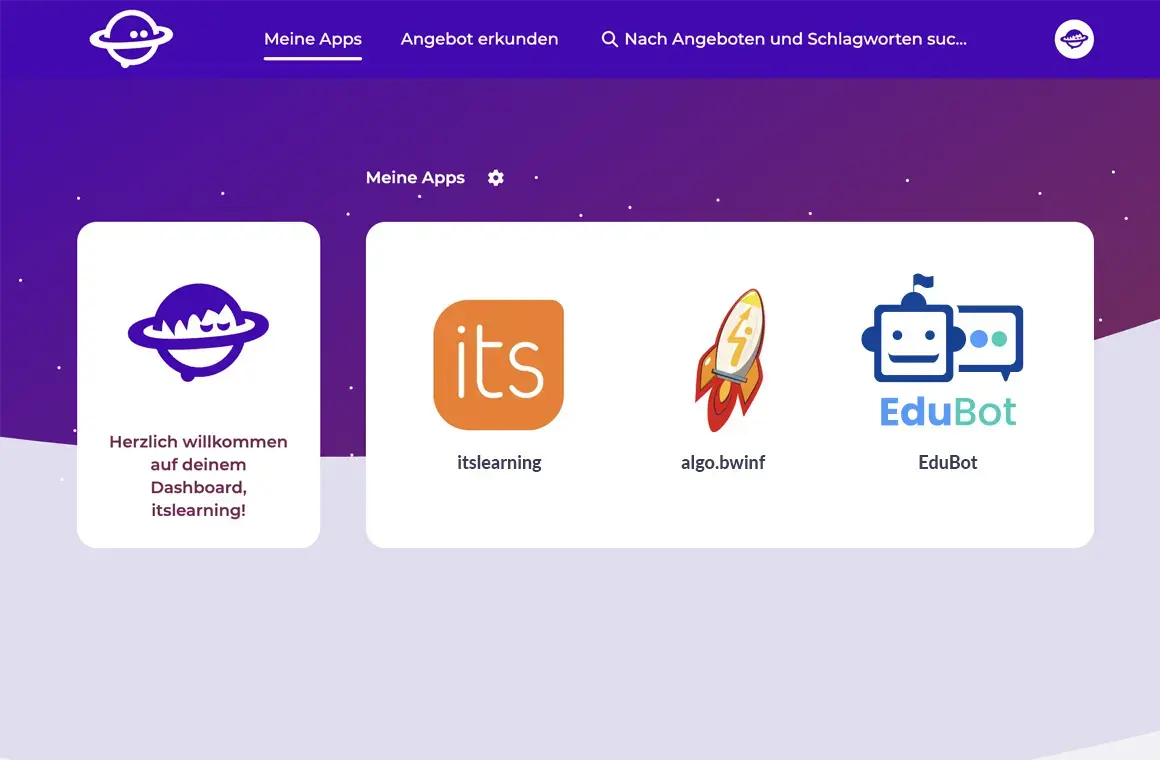This screenshot has height=760, width=1160.
Task: Select the itslearning label under its tile
Action: (x=498, y=462)
